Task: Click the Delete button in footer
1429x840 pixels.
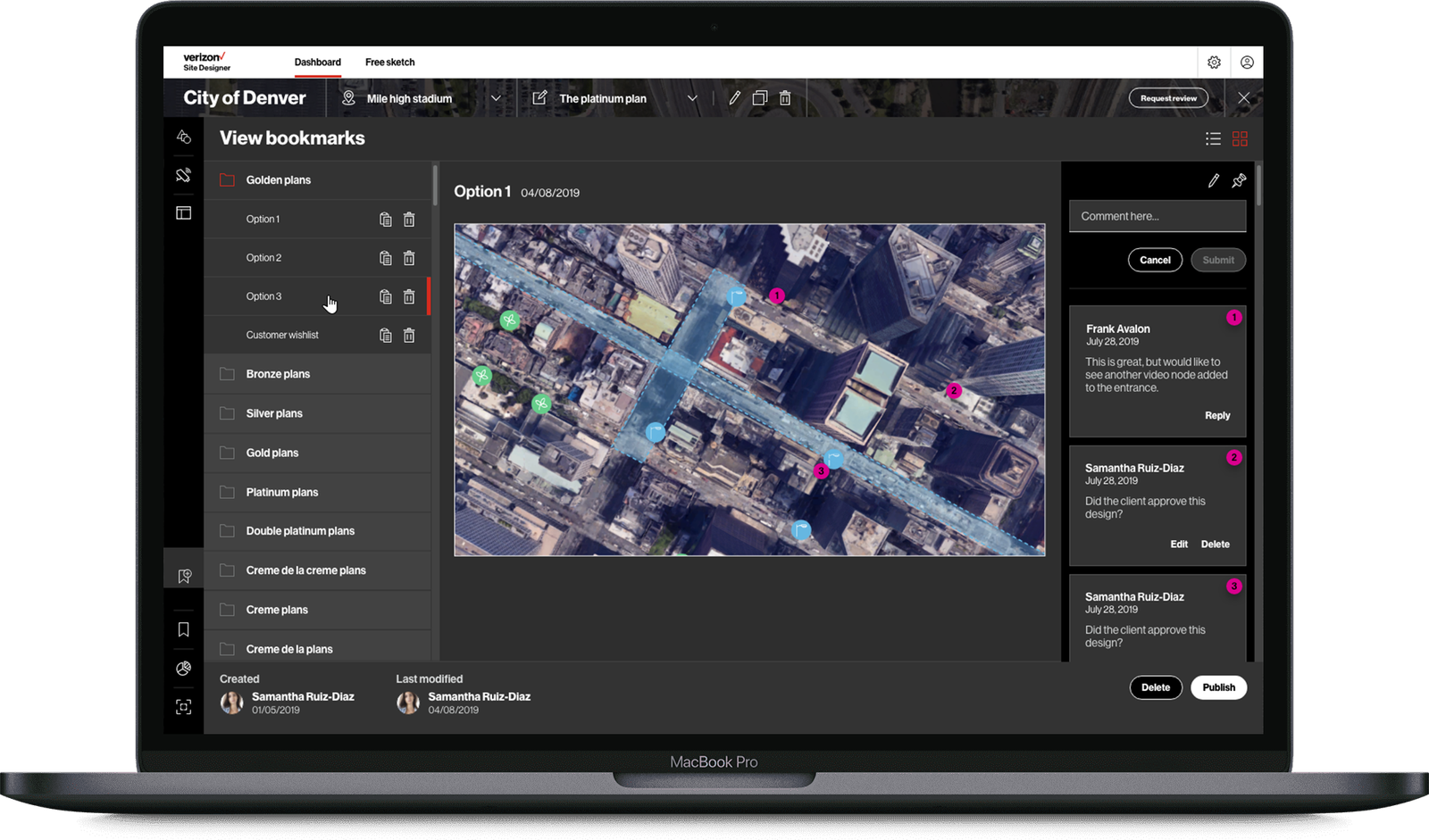Action: pos(1156,687)
